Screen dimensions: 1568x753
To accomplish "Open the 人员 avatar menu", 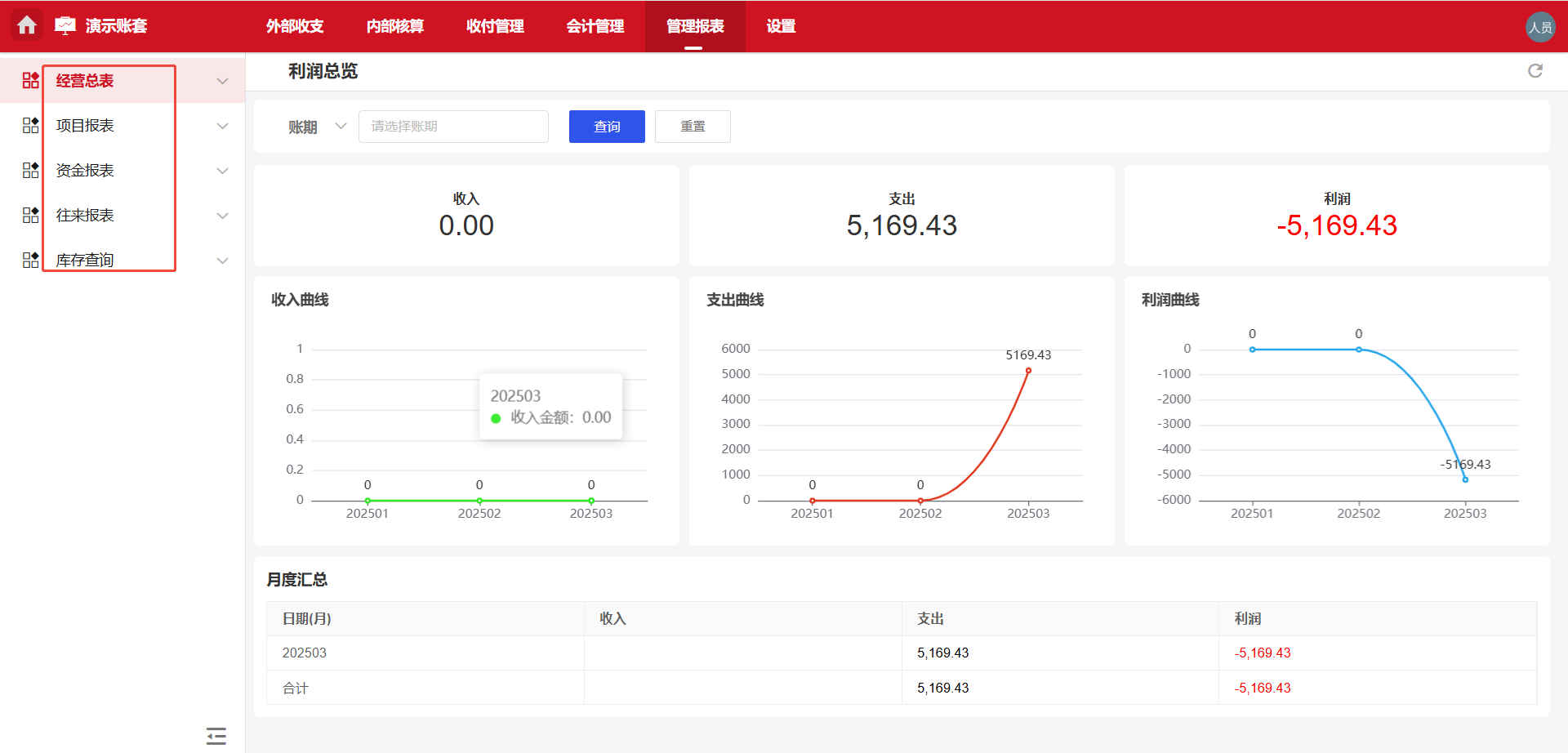I will (x=1540, y=25).
